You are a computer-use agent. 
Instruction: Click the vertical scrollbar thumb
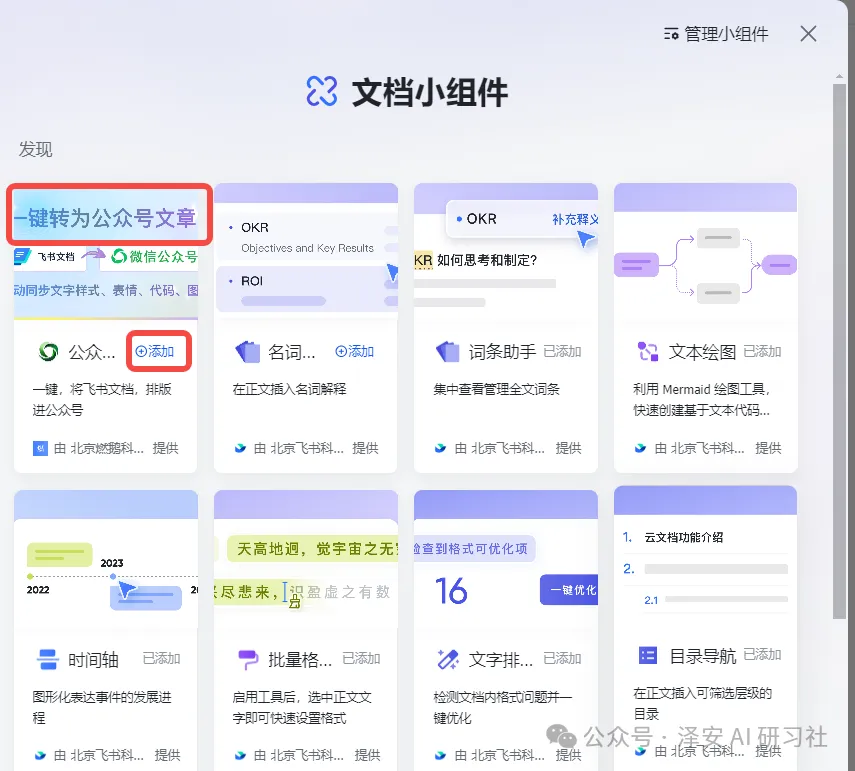839,351
